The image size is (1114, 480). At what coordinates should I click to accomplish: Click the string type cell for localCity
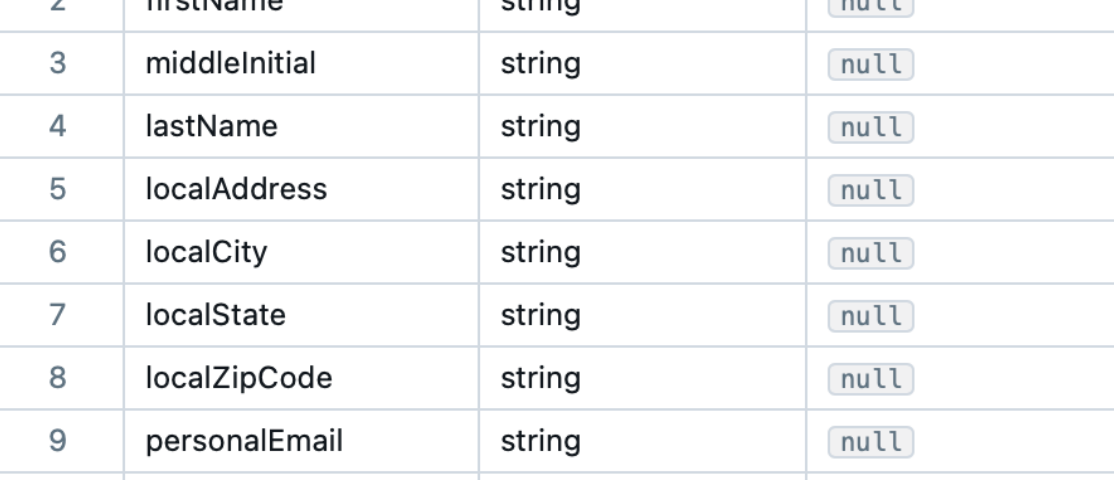click(642, 252)
